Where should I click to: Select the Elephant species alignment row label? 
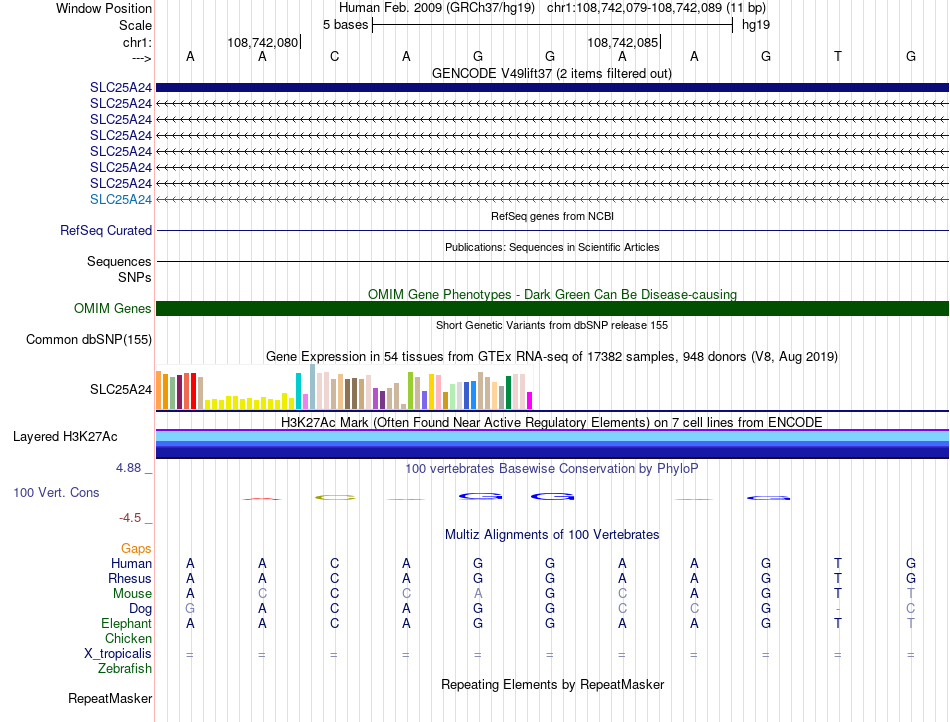point(126,623)
